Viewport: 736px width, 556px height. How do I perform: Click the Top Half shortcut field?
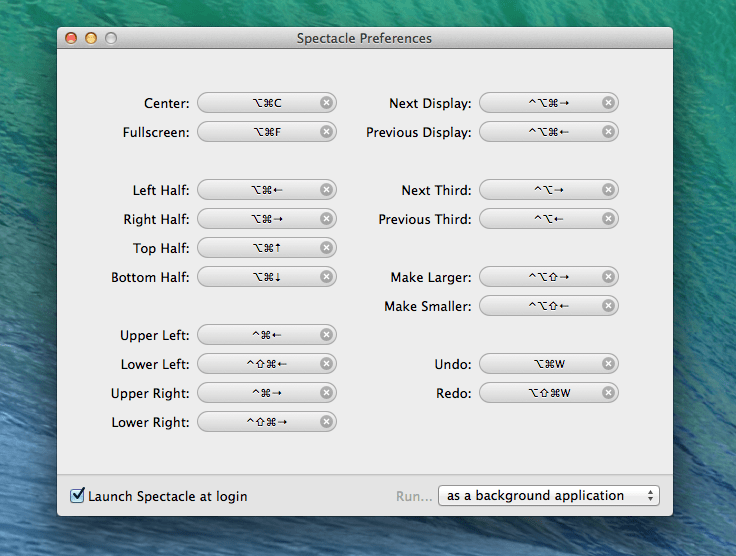click(267, 248)
